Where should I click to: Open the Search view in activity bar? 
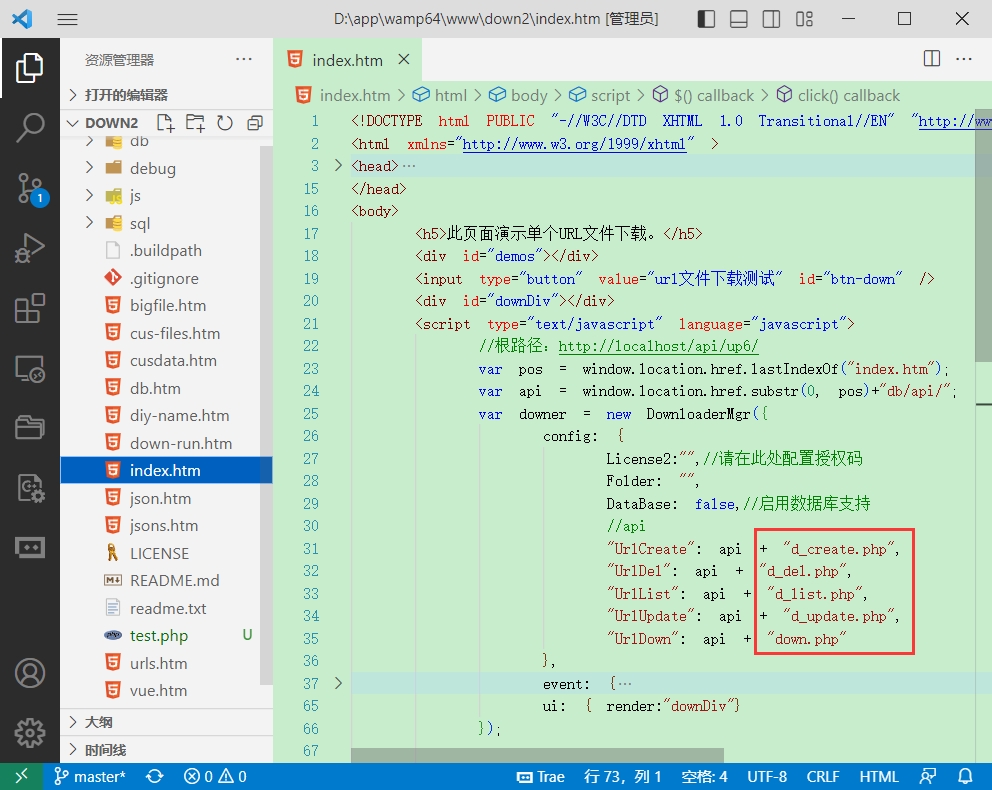coord(30,127)
